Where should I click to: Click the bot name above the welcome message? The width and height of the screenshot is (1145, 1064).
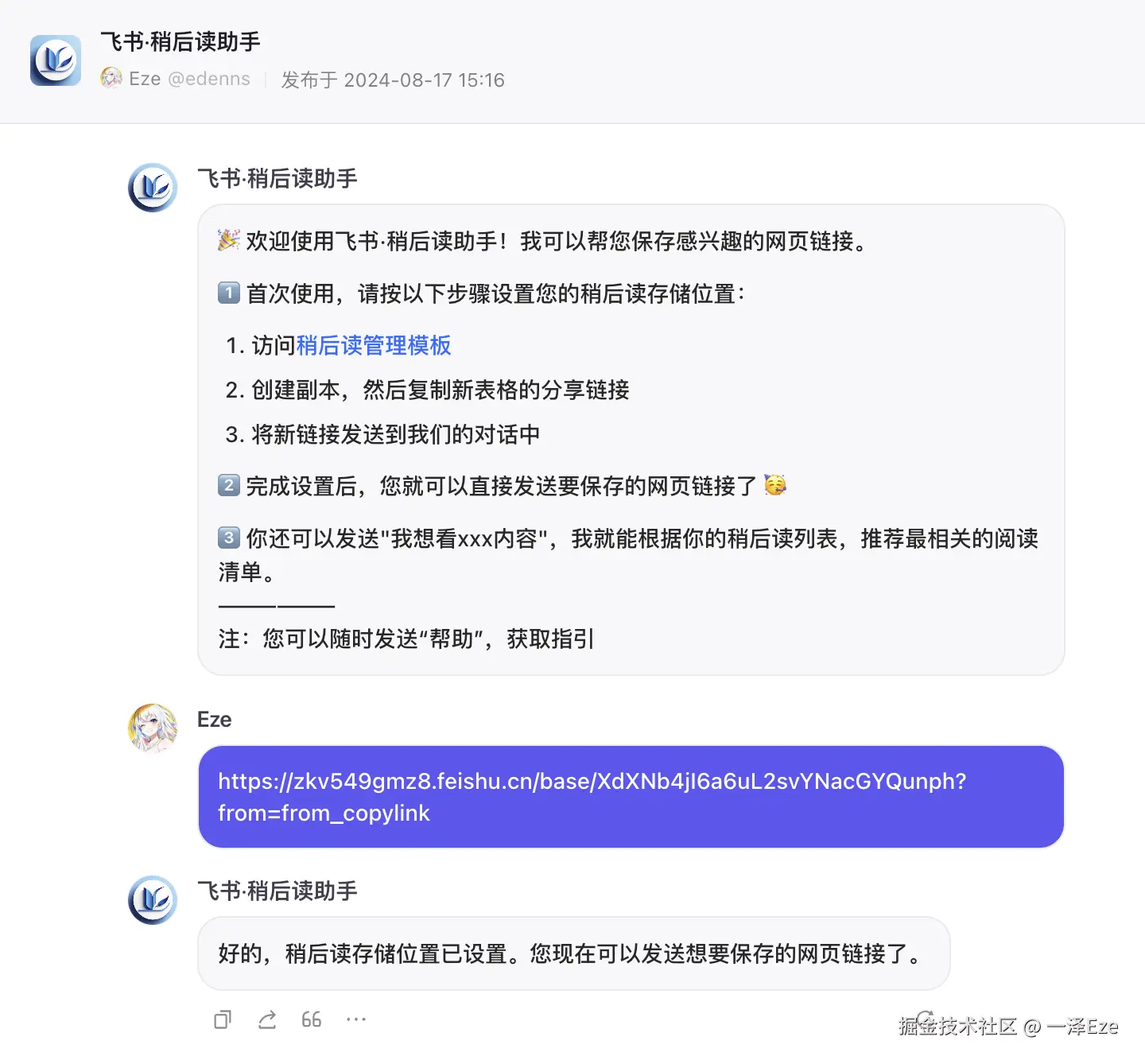click(278, 179)
